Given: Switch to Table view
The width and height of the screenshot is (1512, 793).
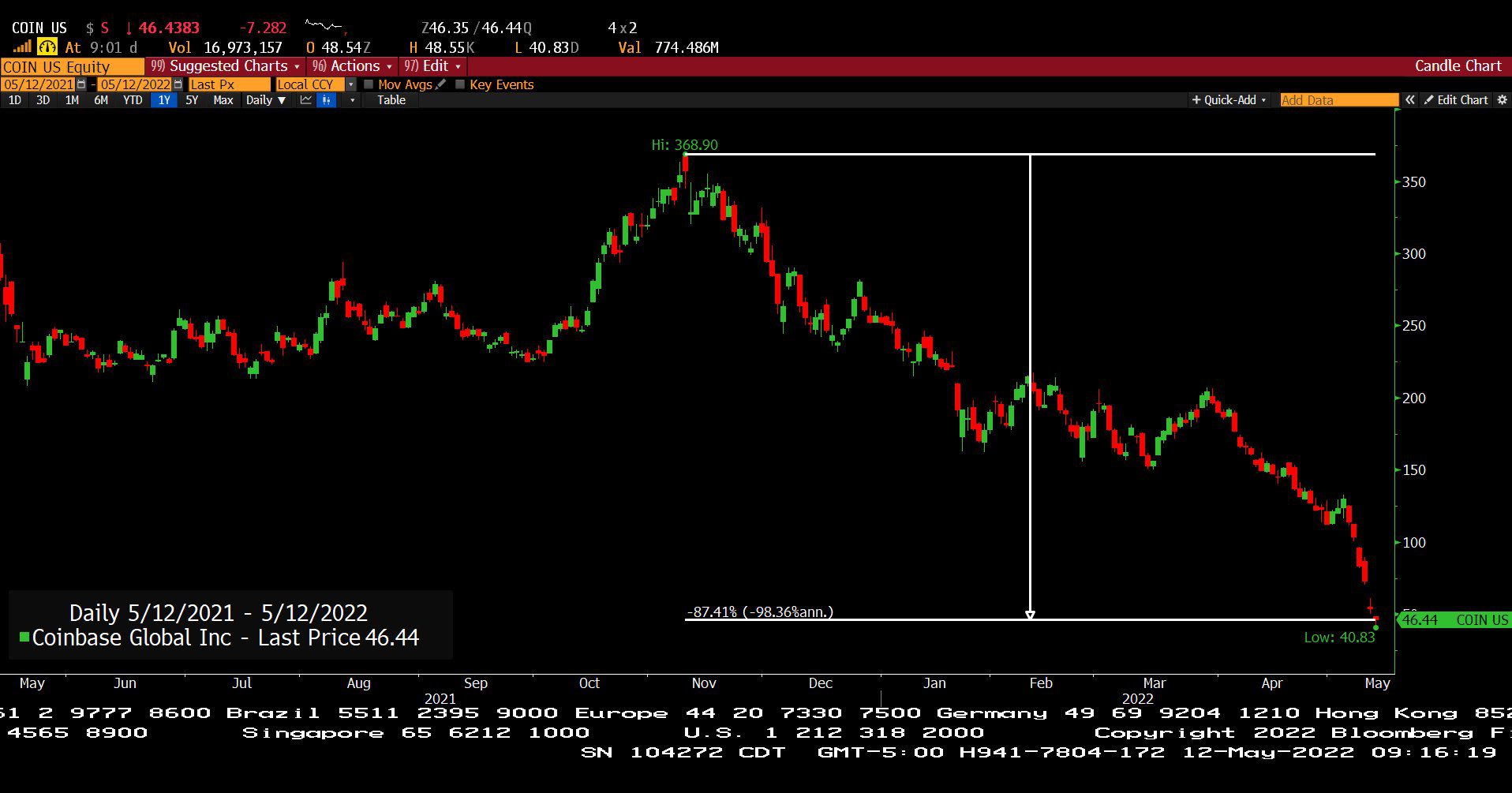Looking at the screenshot, I should 391,100.
